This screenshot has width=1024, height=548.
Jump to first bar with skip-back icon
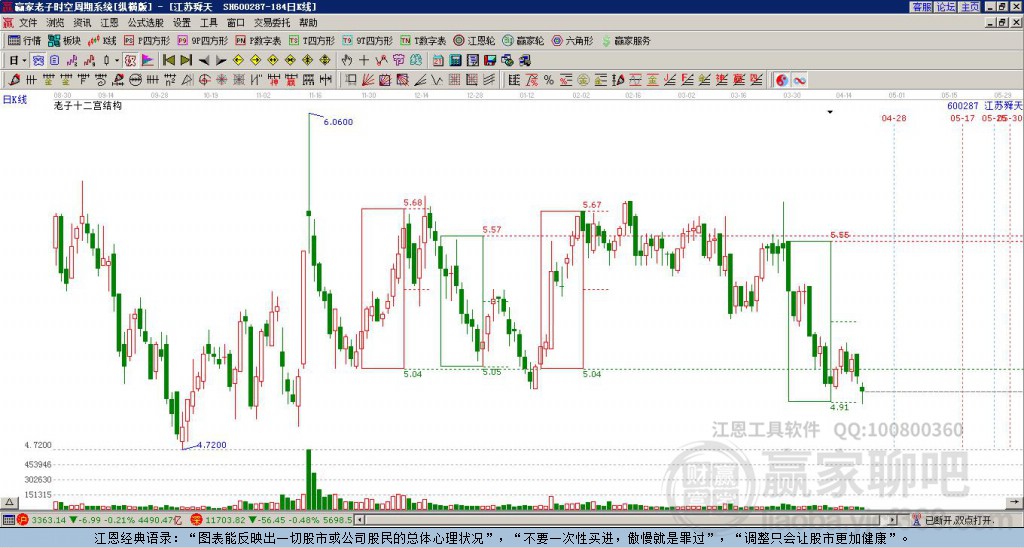[168, 60]
